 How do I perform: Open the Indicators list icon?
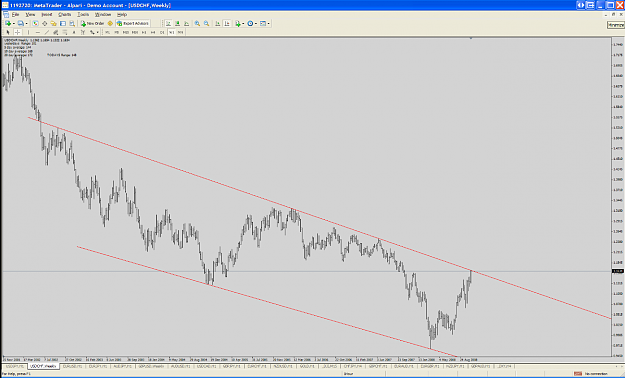pyautogui.click(x=238, y=24)
